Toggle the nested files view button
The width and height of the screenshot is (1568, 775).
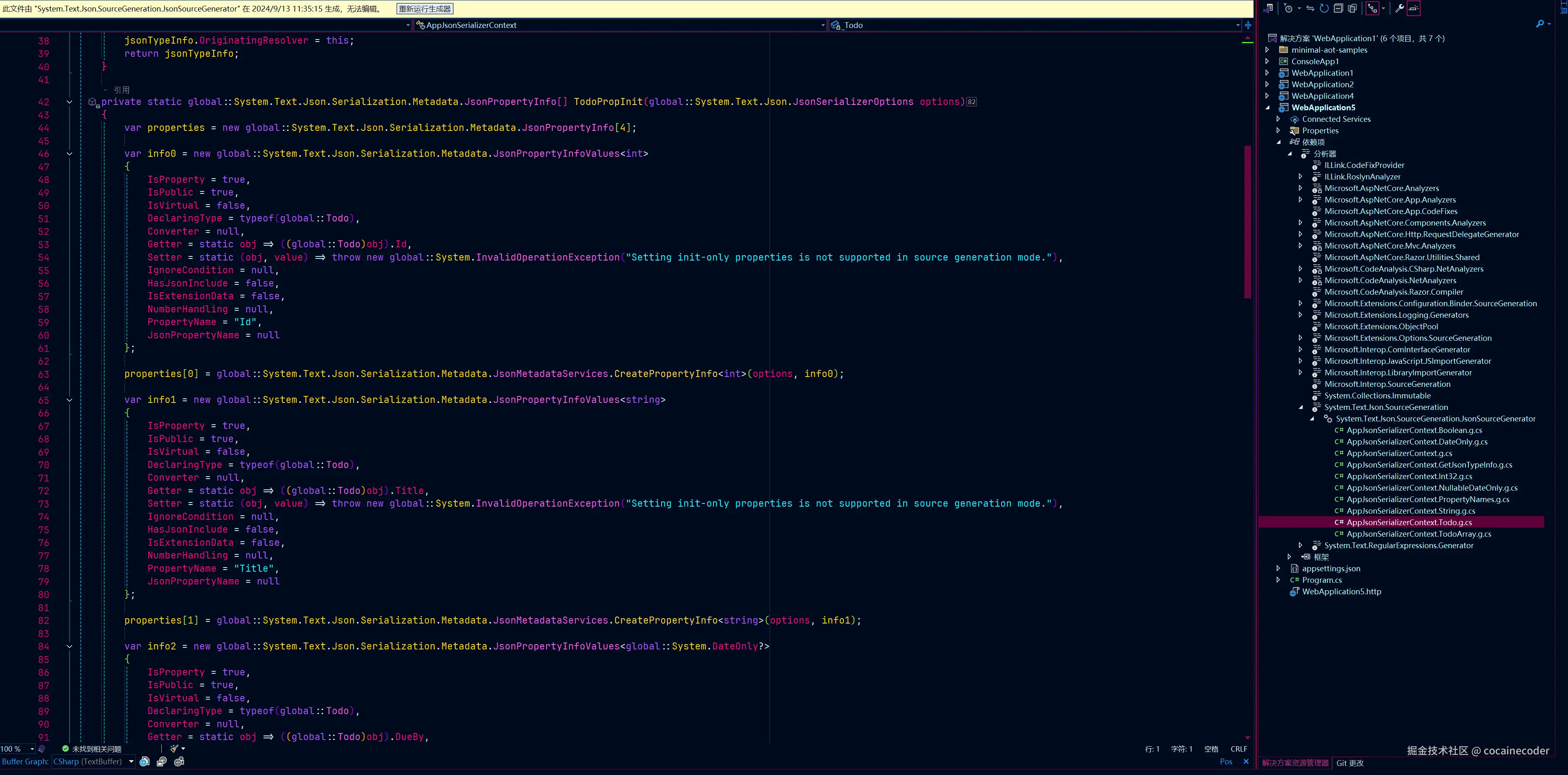[x=1372, y=9]
